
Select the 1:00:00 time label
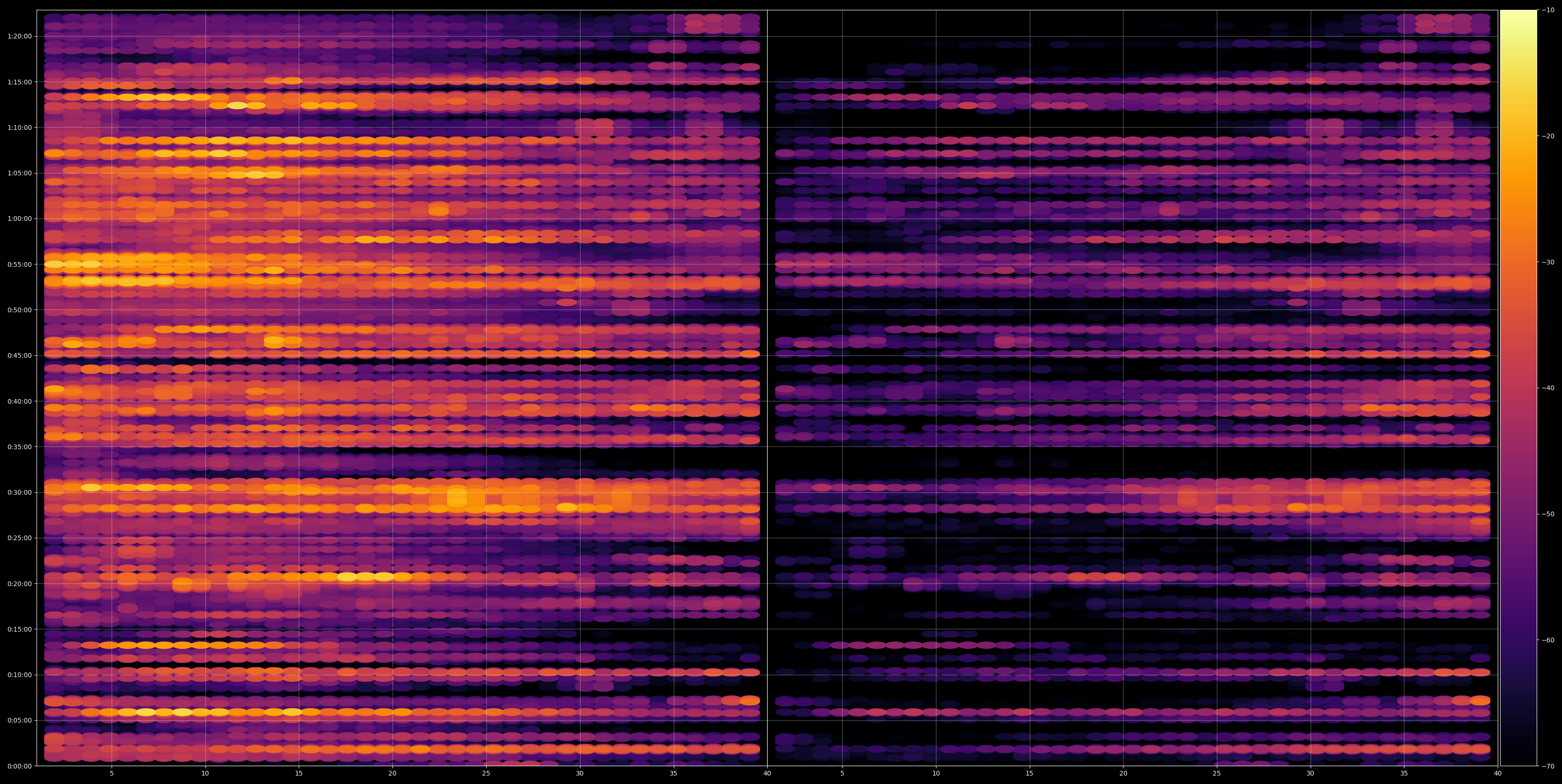(x=19, y=219)
